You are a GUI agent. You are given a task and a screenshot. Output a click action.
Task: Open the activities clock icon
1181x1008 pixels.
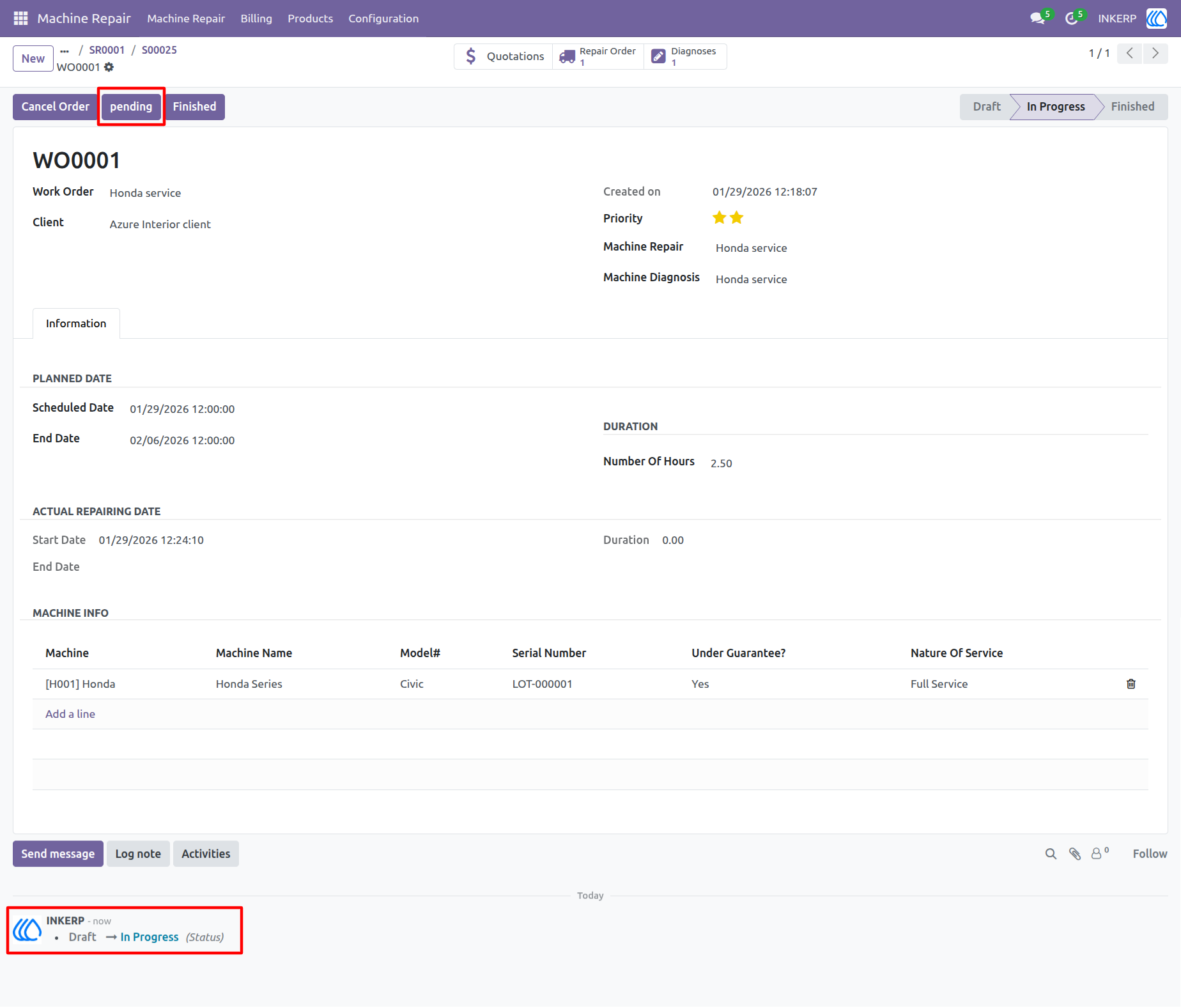1072,19
